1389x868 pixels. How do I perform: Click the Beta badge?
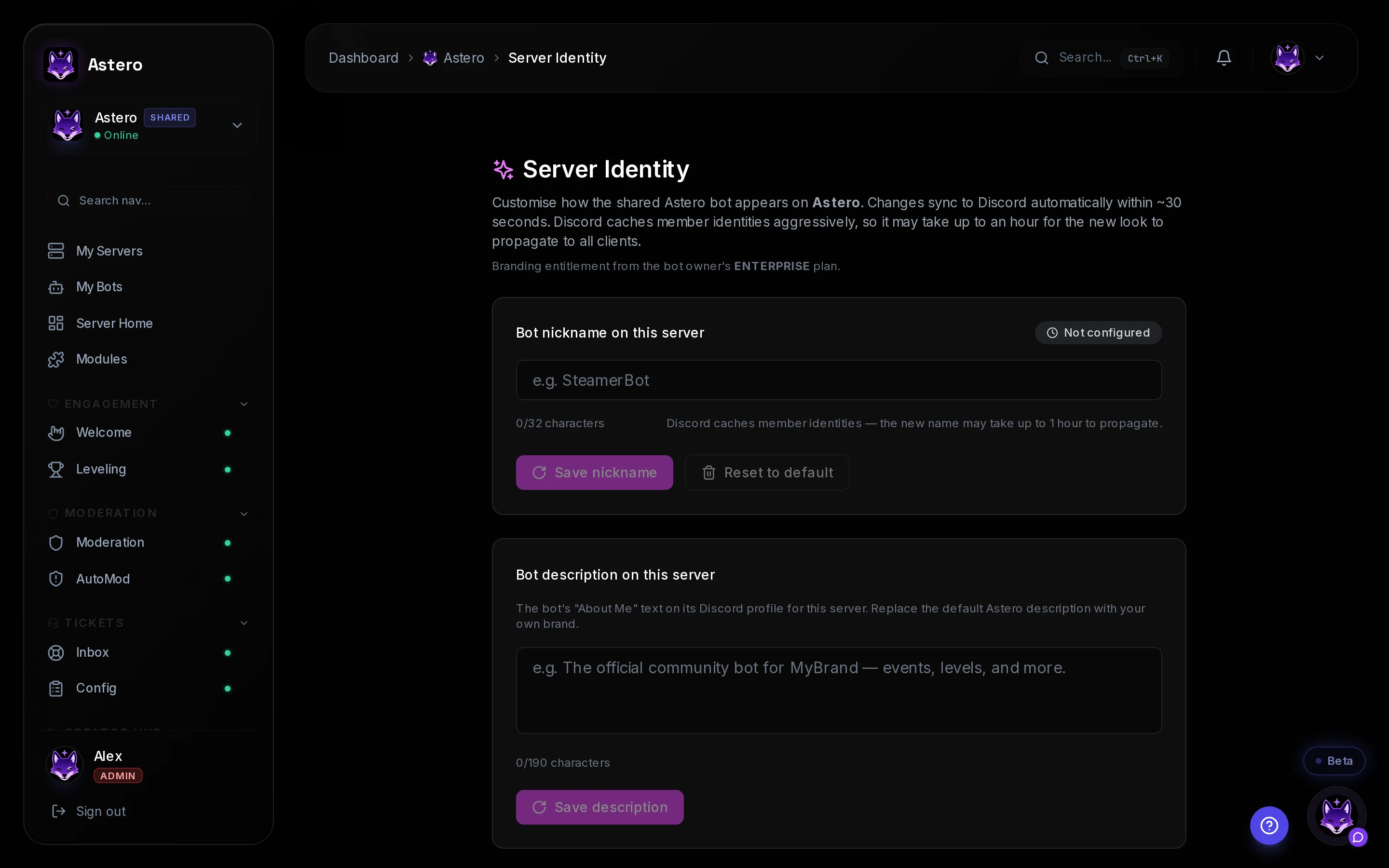tap(1334, 760)
